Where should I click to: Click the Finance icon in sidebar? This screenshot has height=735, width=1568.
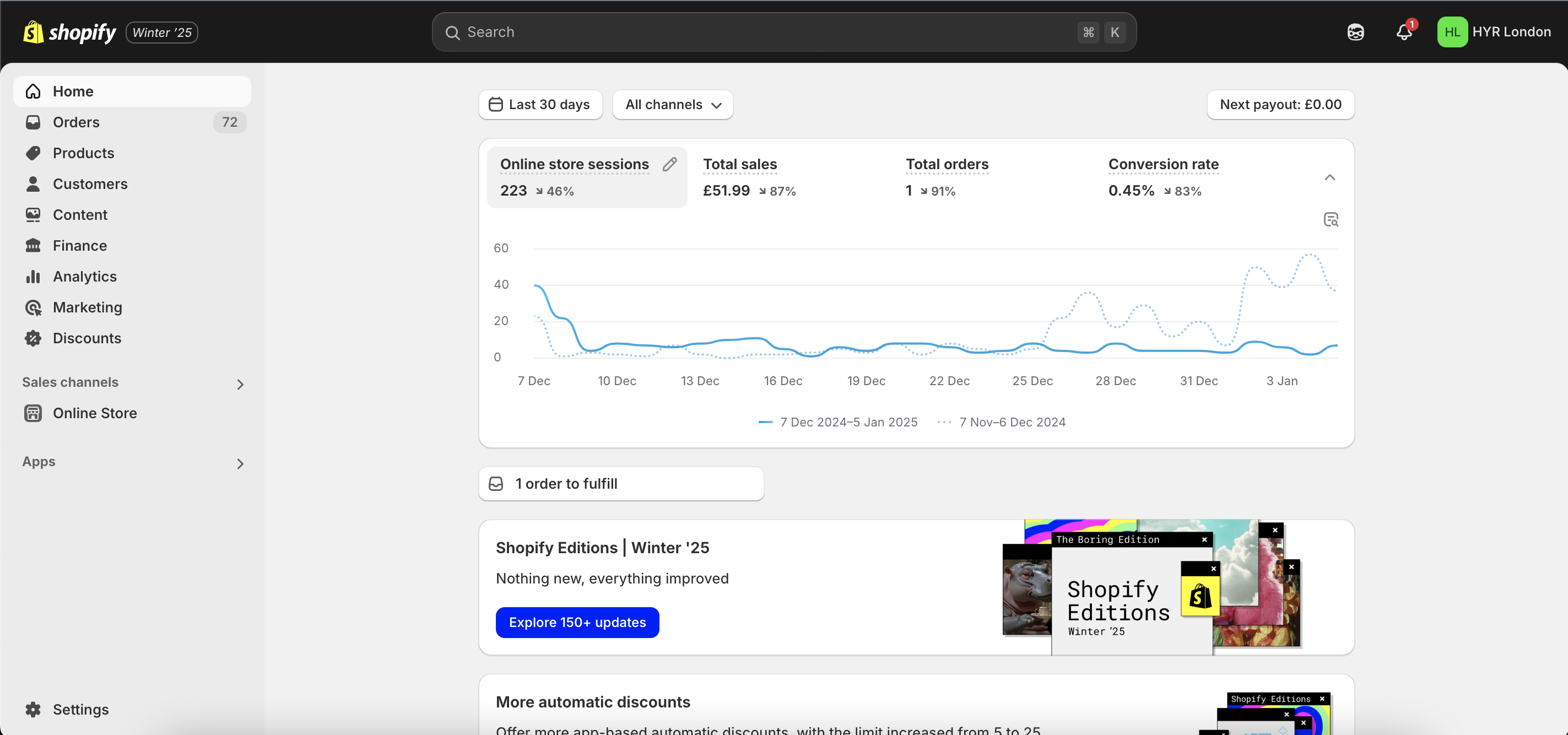pos(34,245)
